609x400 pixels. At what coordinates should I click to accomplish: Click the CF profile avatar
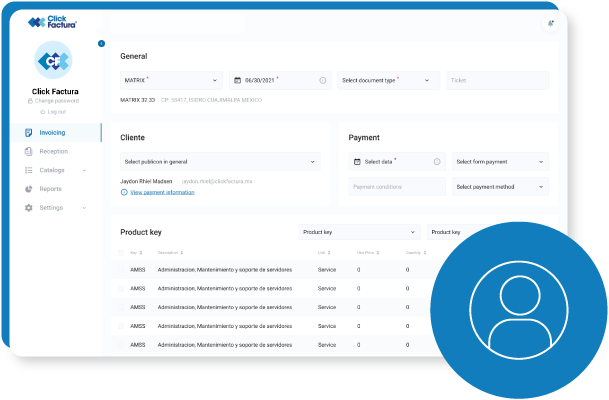(x=53, y=60)
